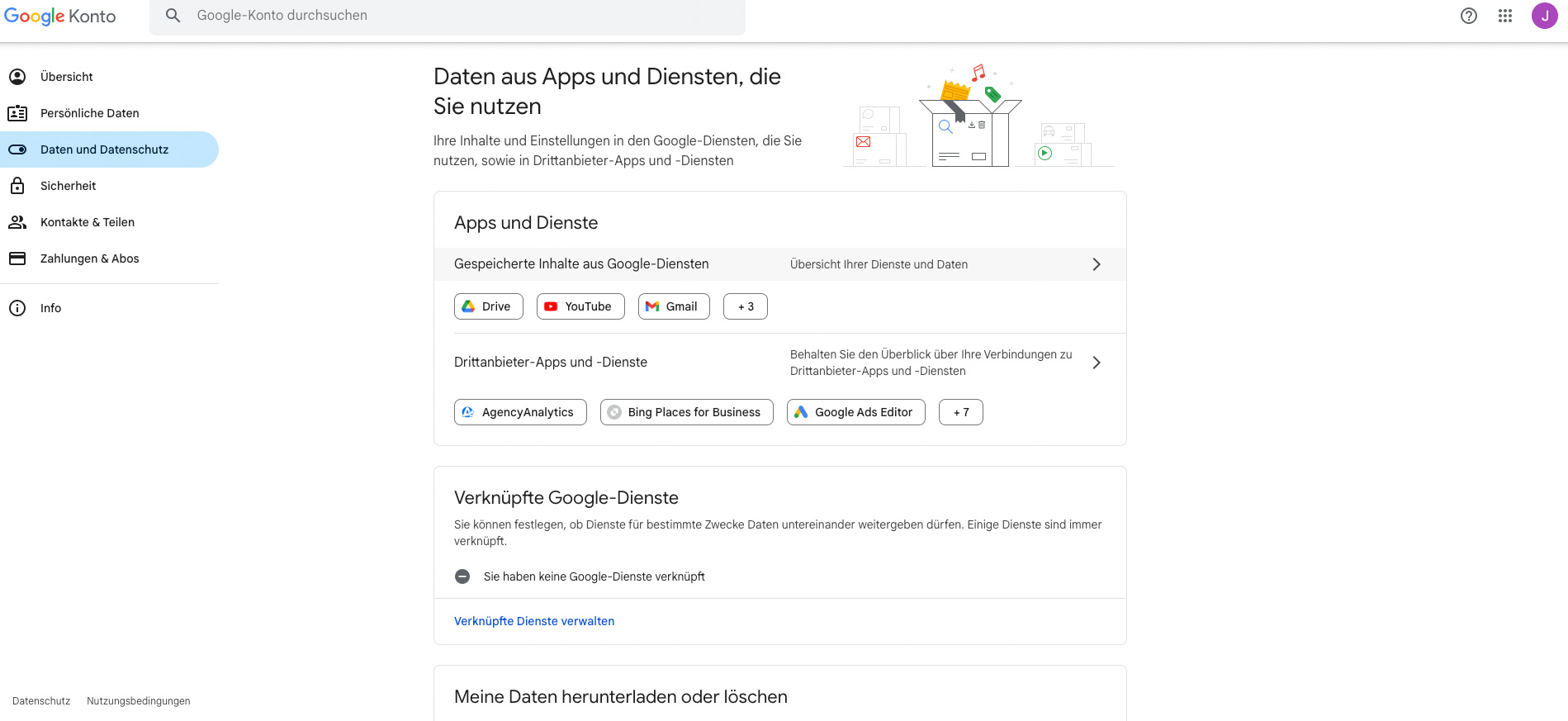Click Sie haben keine Google-Dienste verknüpft text
Image resolution: width=1568 pixels, height=721 pixels.
point(595,576)
